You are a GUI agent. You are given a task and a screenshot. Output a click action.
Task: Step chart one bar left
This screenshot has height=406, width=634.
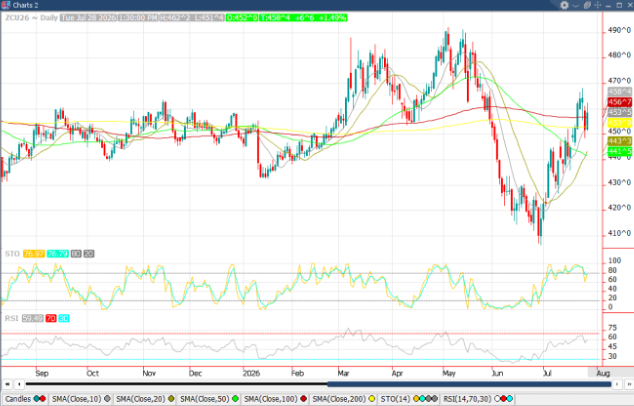[19, 384]
